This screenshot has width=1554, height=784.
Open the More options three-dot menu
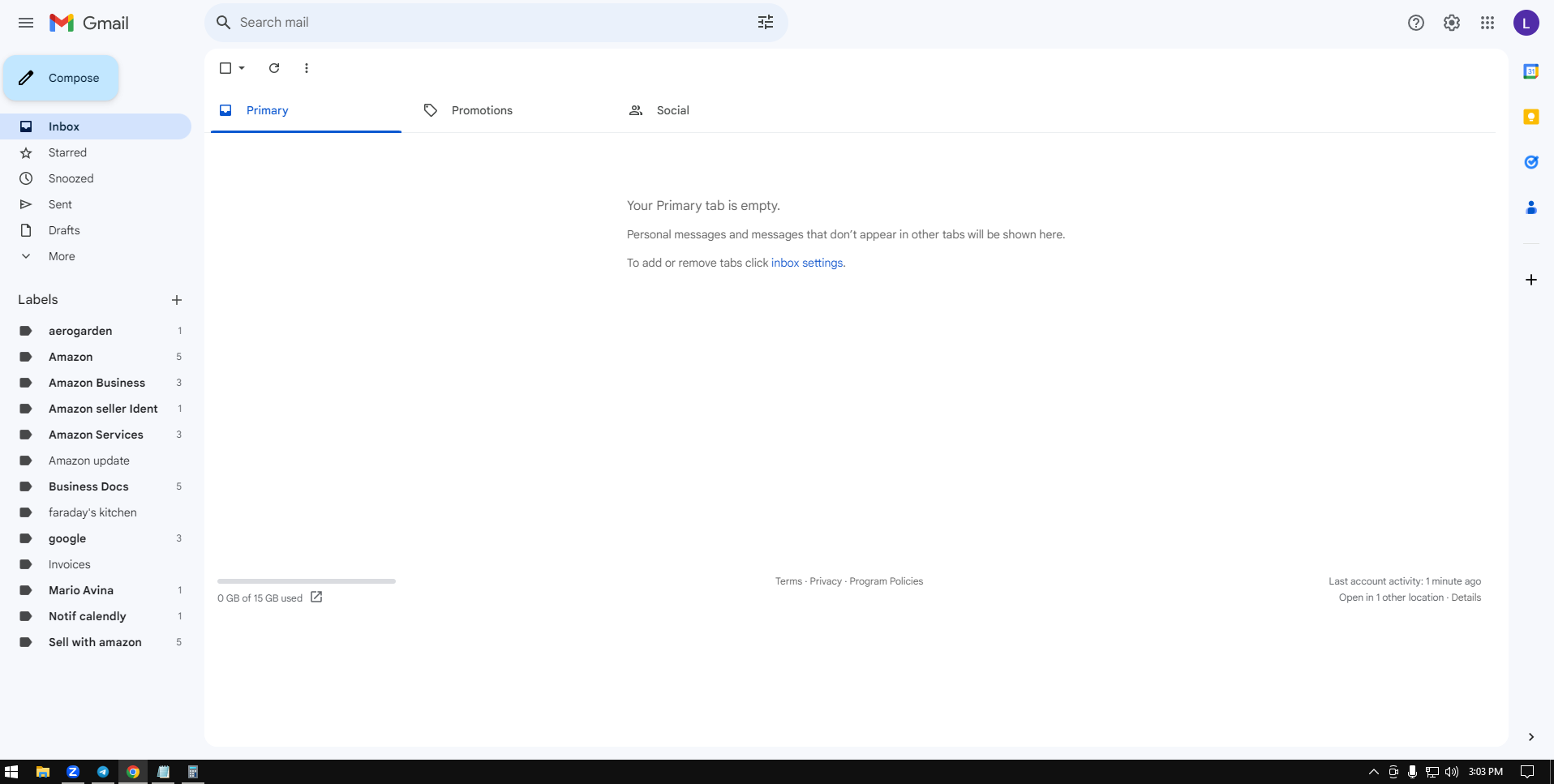click(x=307, y=68)
